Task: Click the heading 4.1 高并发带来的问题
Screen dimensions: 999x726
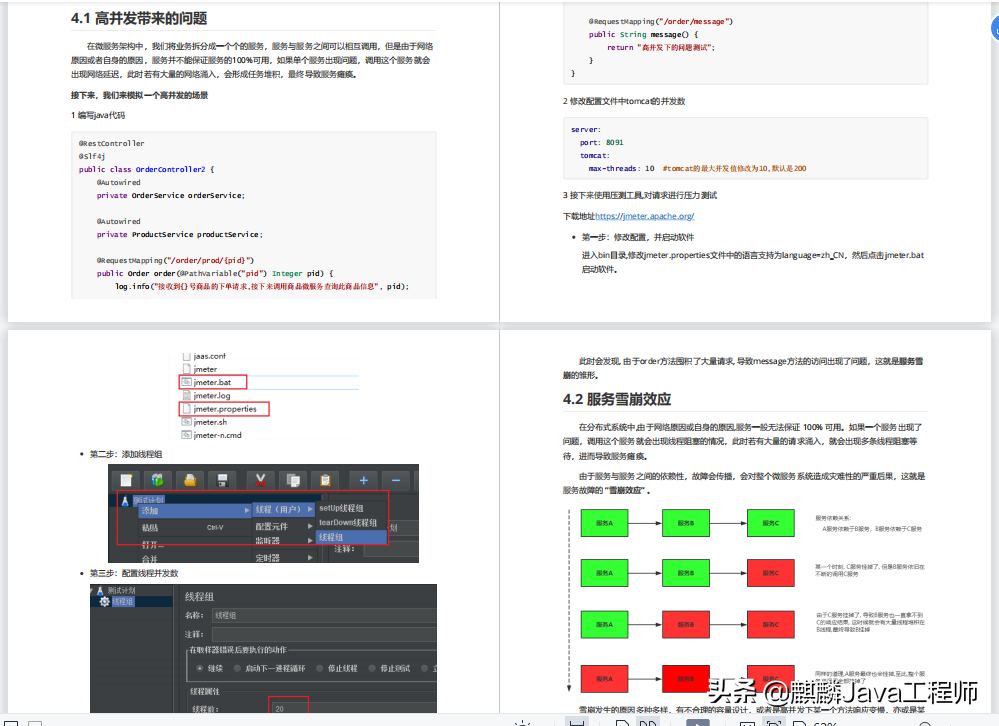Action: pyautogui.click(x=139, y=18)
